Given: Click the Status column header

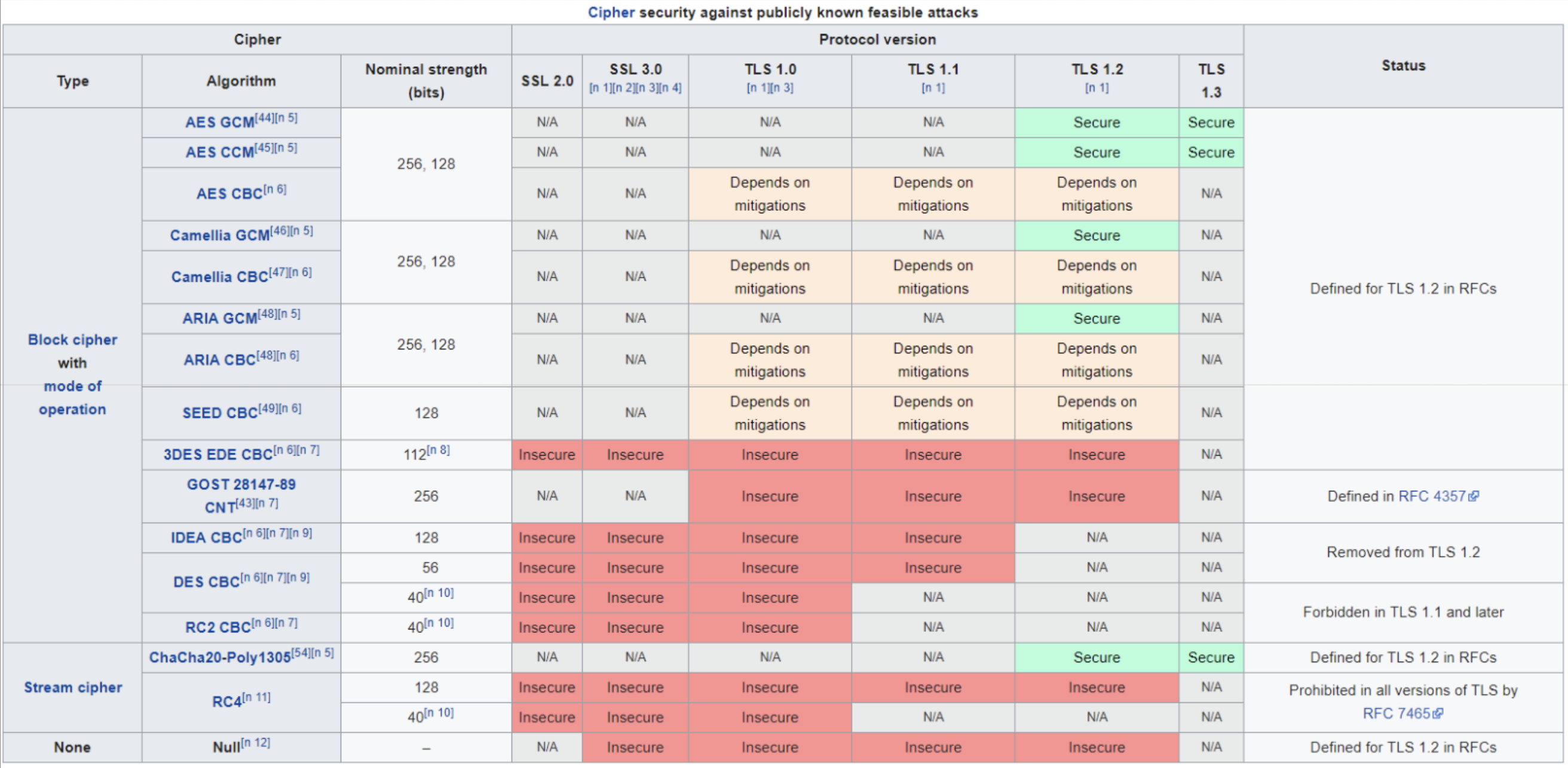Looking at the screenshot, I should 1403,66.
